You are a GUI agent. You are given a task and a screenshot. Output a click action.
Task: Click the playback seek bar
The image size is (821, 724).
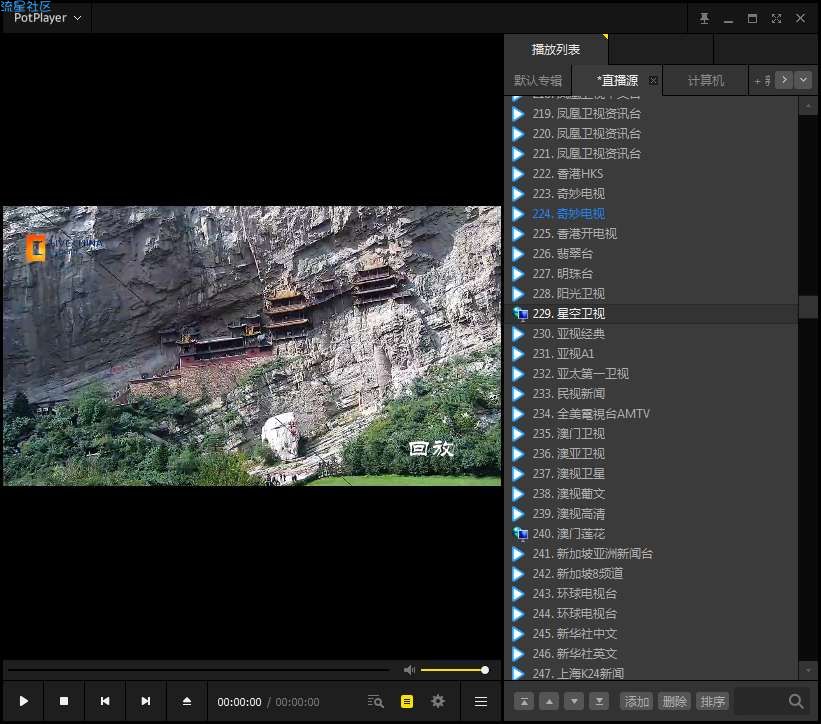(198, 670)
